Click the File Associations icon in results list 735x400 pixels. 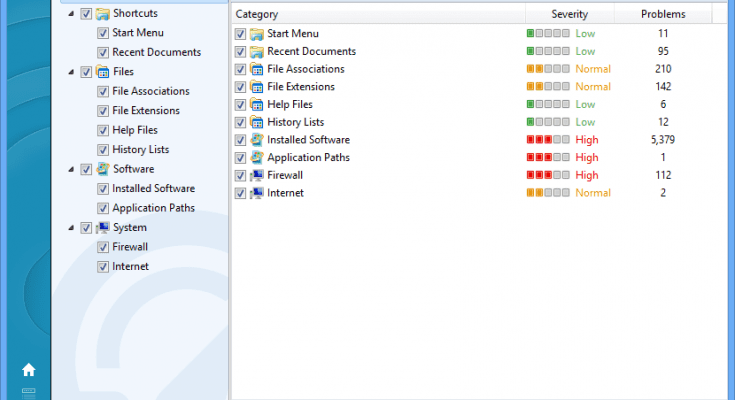pyautogui.click(x=257, y=69)
